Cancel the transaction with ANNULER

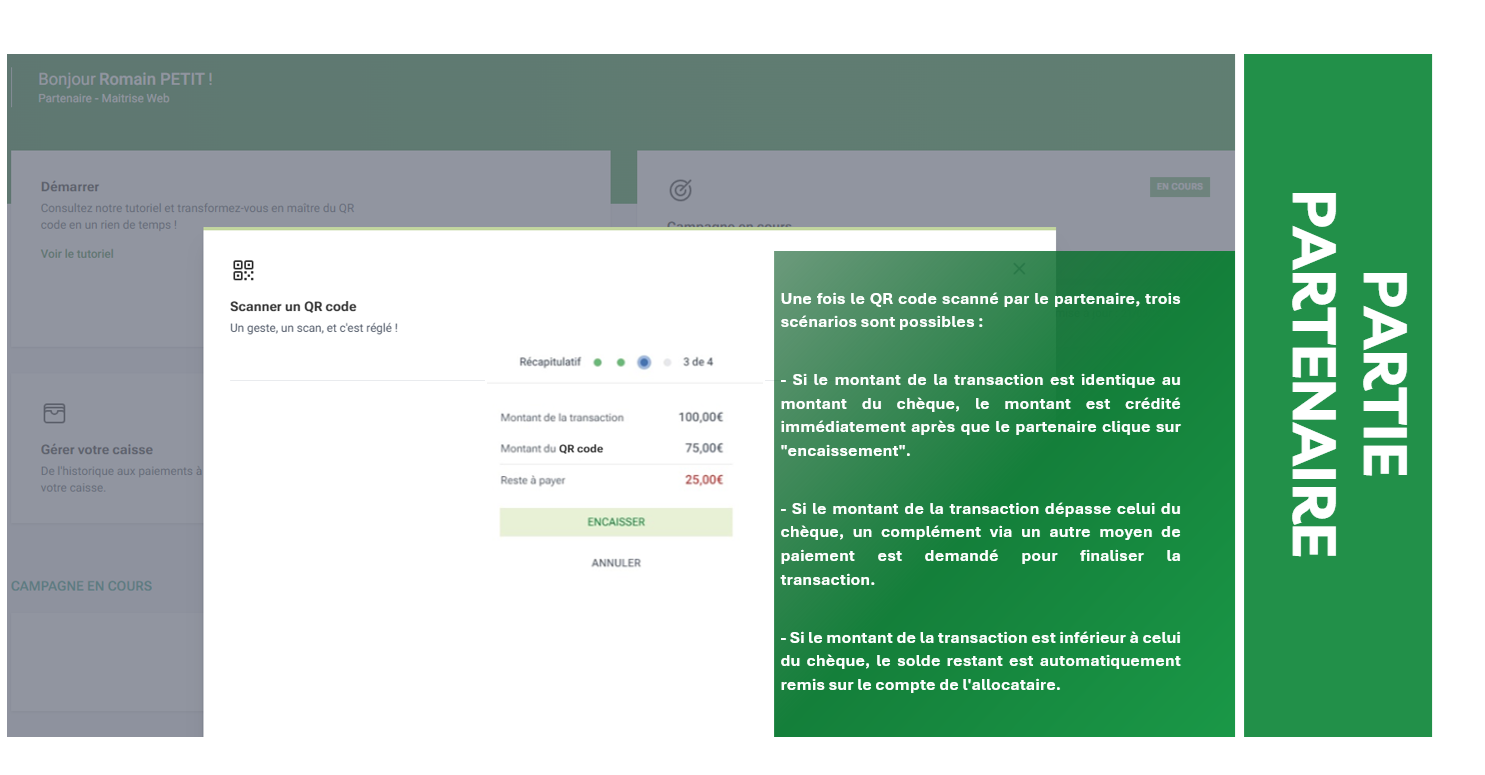pyautogui.click(x=616, y=563)
